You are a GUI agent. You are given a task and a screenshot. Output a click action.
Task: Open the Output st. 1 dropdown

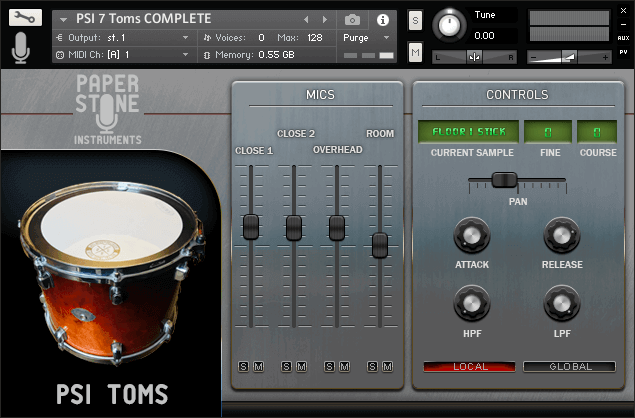point(125,38)
